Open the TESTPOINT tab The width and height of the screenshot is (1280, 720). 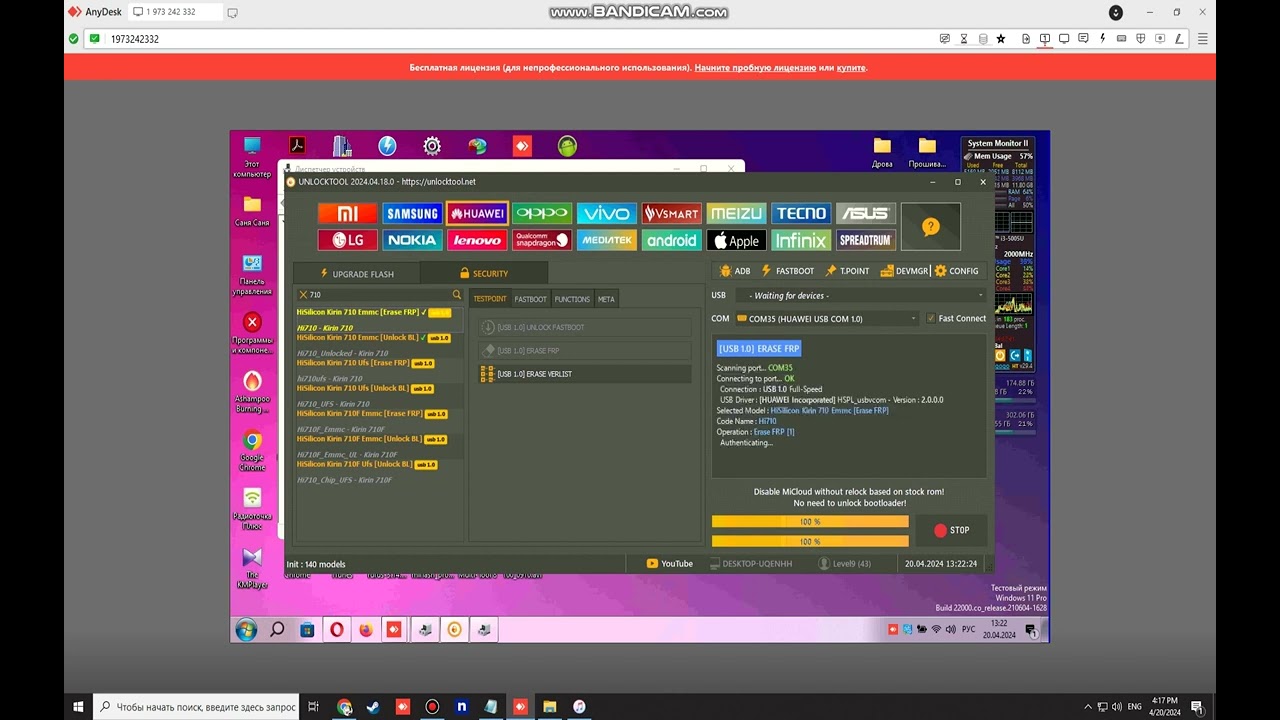(490, 299)
